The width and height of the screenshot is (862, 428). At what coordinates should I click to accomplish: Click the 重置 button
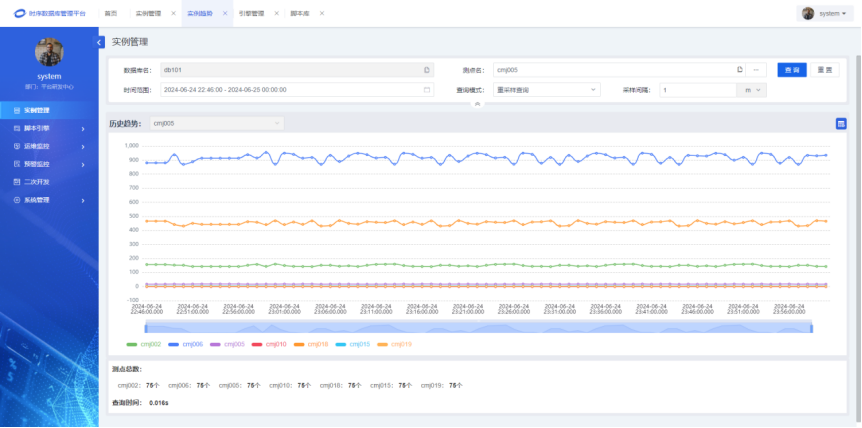(824, 70)
